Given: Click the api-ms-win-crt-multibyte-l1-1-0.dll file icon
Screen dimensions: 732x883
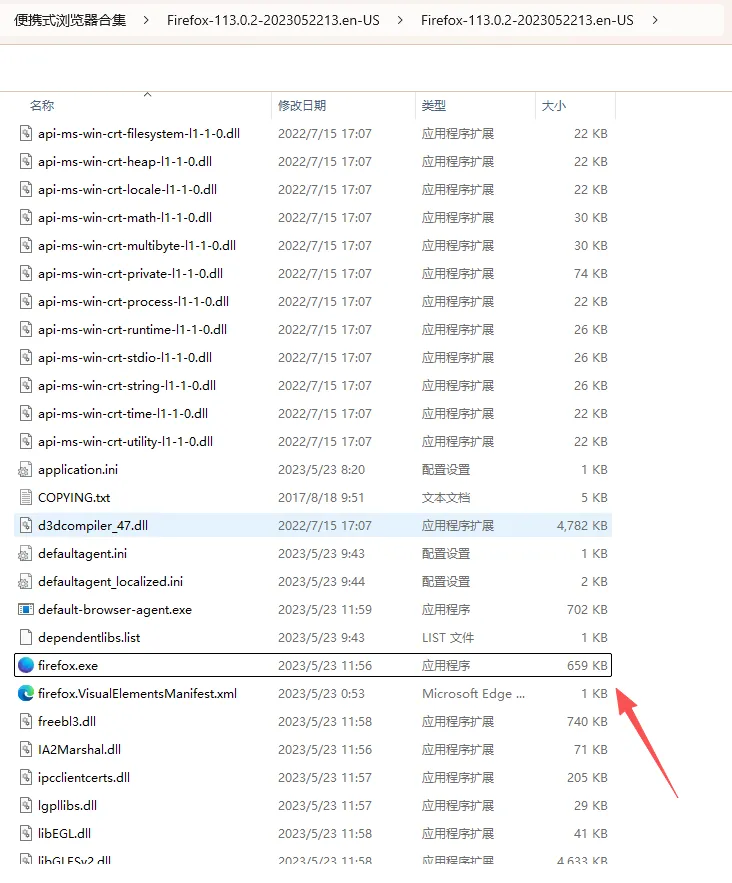Looking at the screenshot, I should click(x=26, y=246).
